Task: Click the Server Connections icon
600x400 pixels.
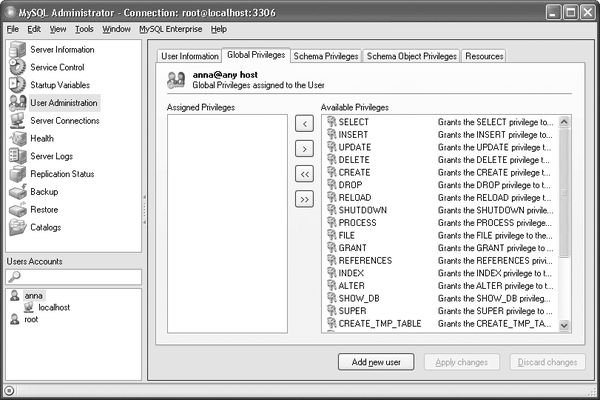Action: (x=17, y=121)
